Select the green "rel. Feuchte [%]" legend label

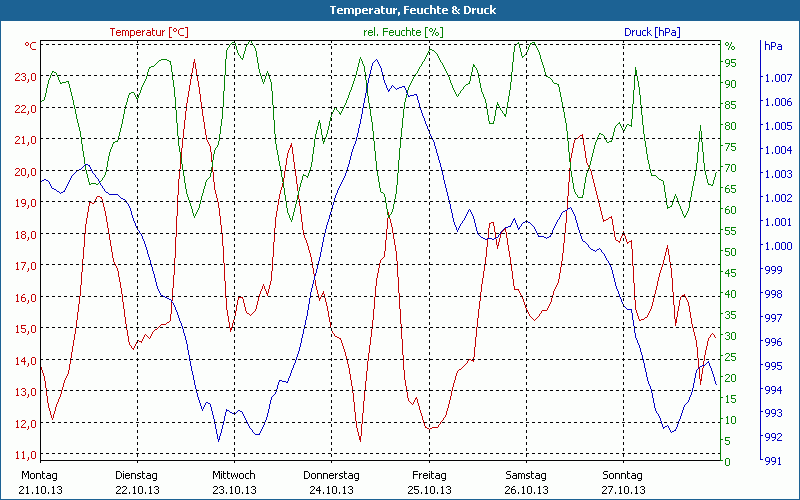(x=404, y=32)
